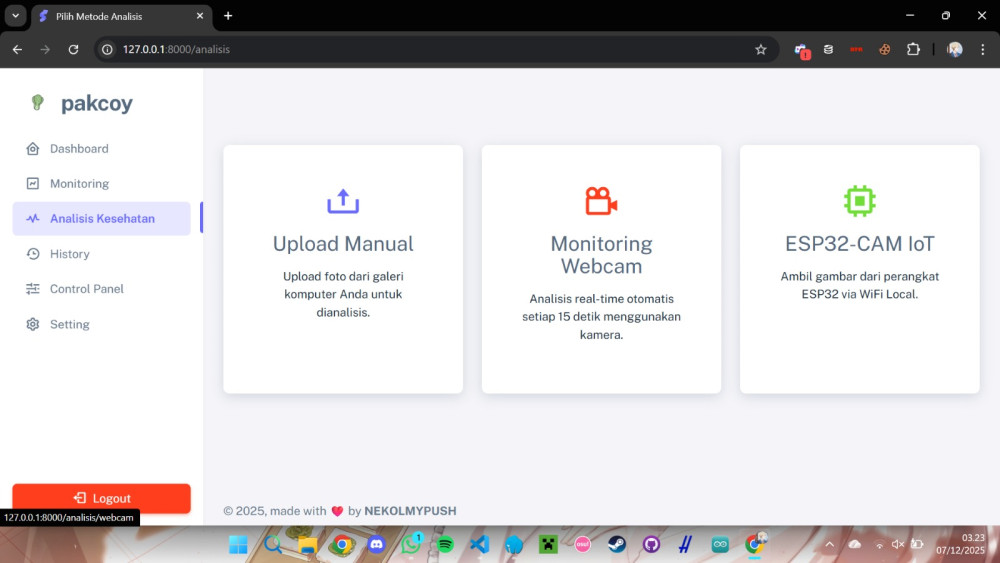Click the Setting gear icon
The width and height of the screenshot is (1000, 563).
click(33, 325)
